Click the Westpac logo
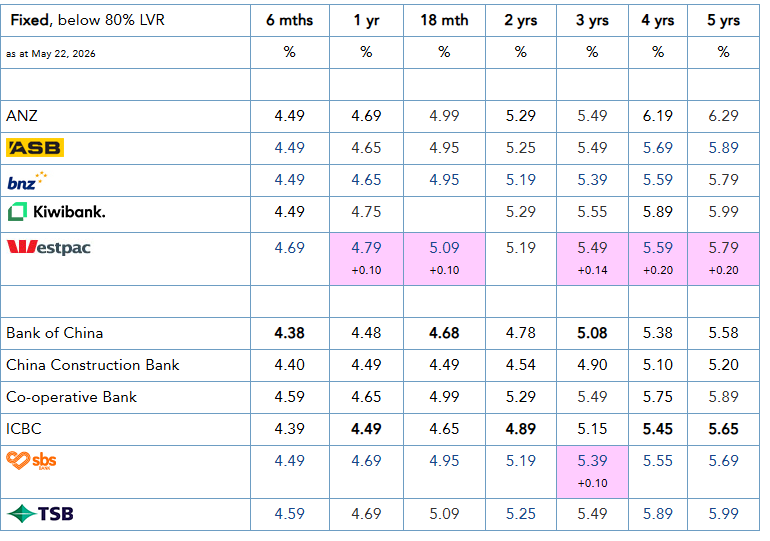The image size is (770, 541). coord(49,247)
